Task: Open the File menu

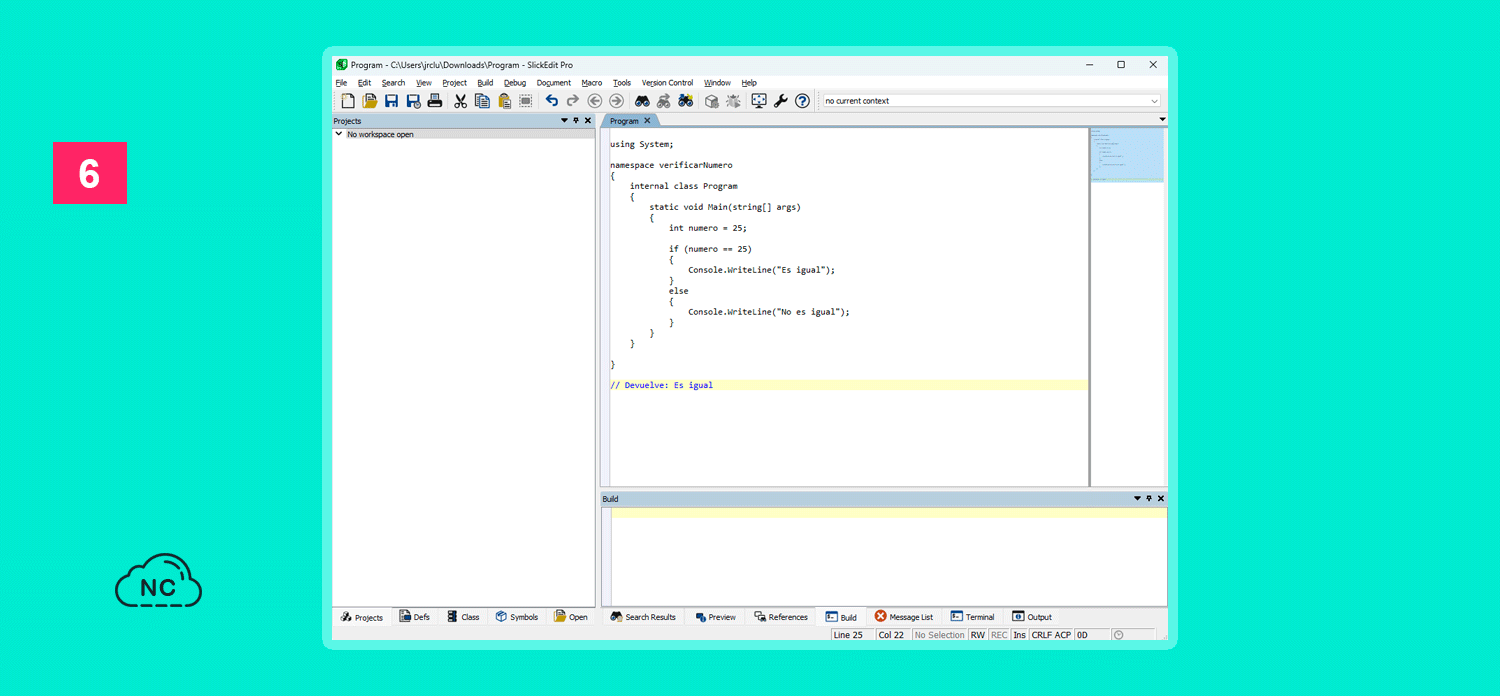Action: click(341, 83)
